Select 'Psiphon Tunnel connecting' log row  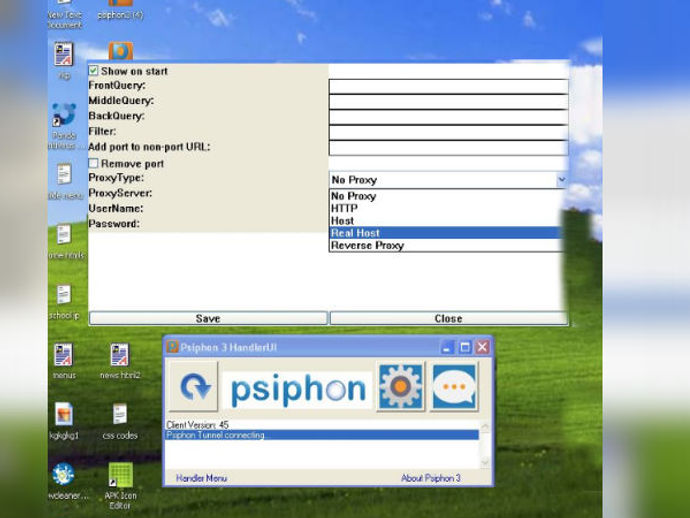(322, 435)
